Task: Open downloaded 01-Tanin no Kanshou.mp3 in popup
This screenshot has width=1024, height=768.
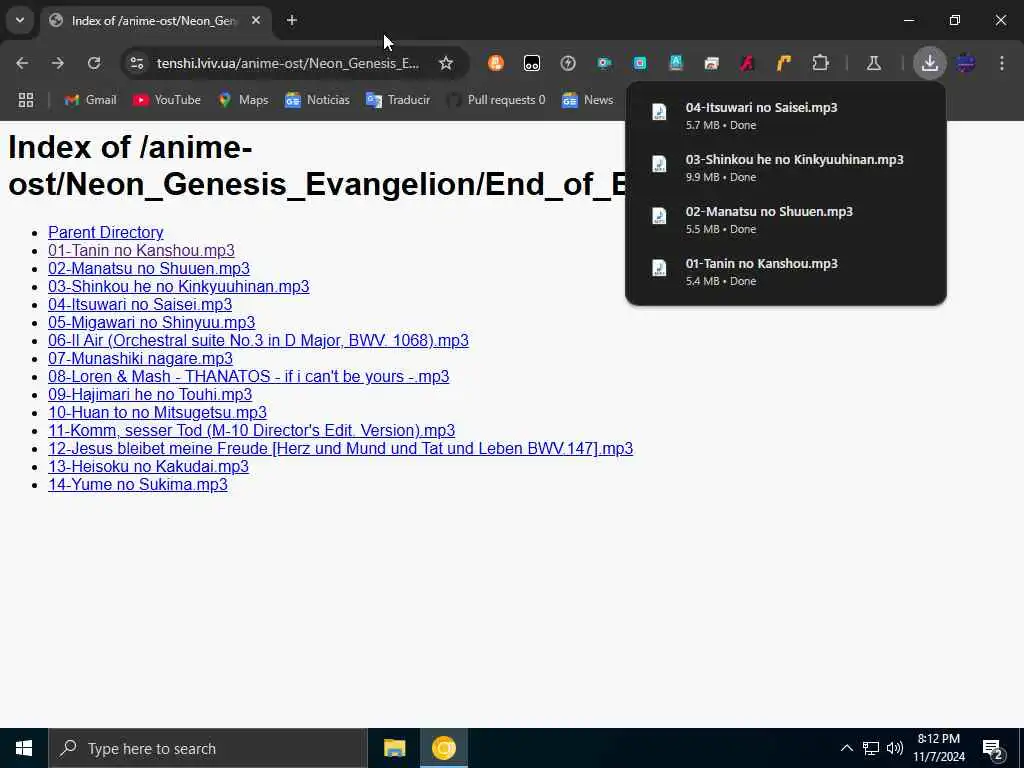Action: click(x=786, y=272)
